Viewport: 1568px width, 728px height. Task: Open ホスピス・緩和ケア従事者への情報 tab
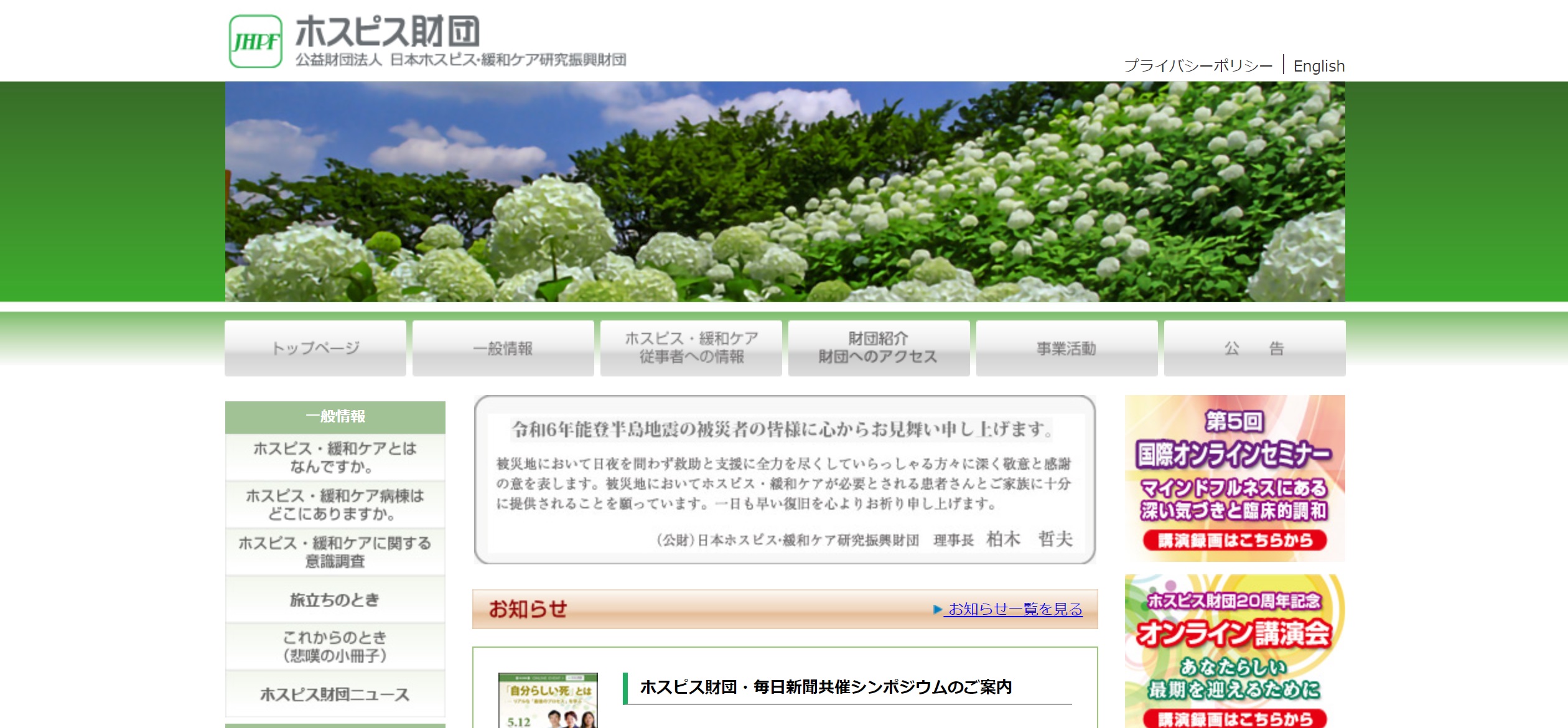(691, 348)
